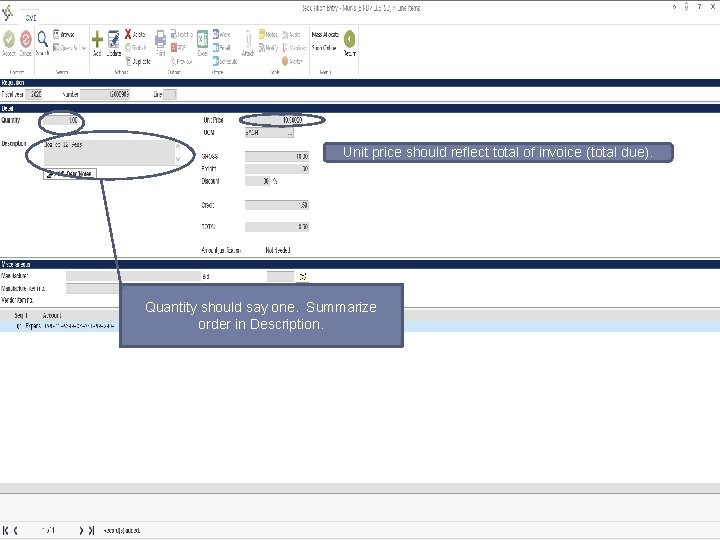Click the Manufacturer input field

point(133,276)
